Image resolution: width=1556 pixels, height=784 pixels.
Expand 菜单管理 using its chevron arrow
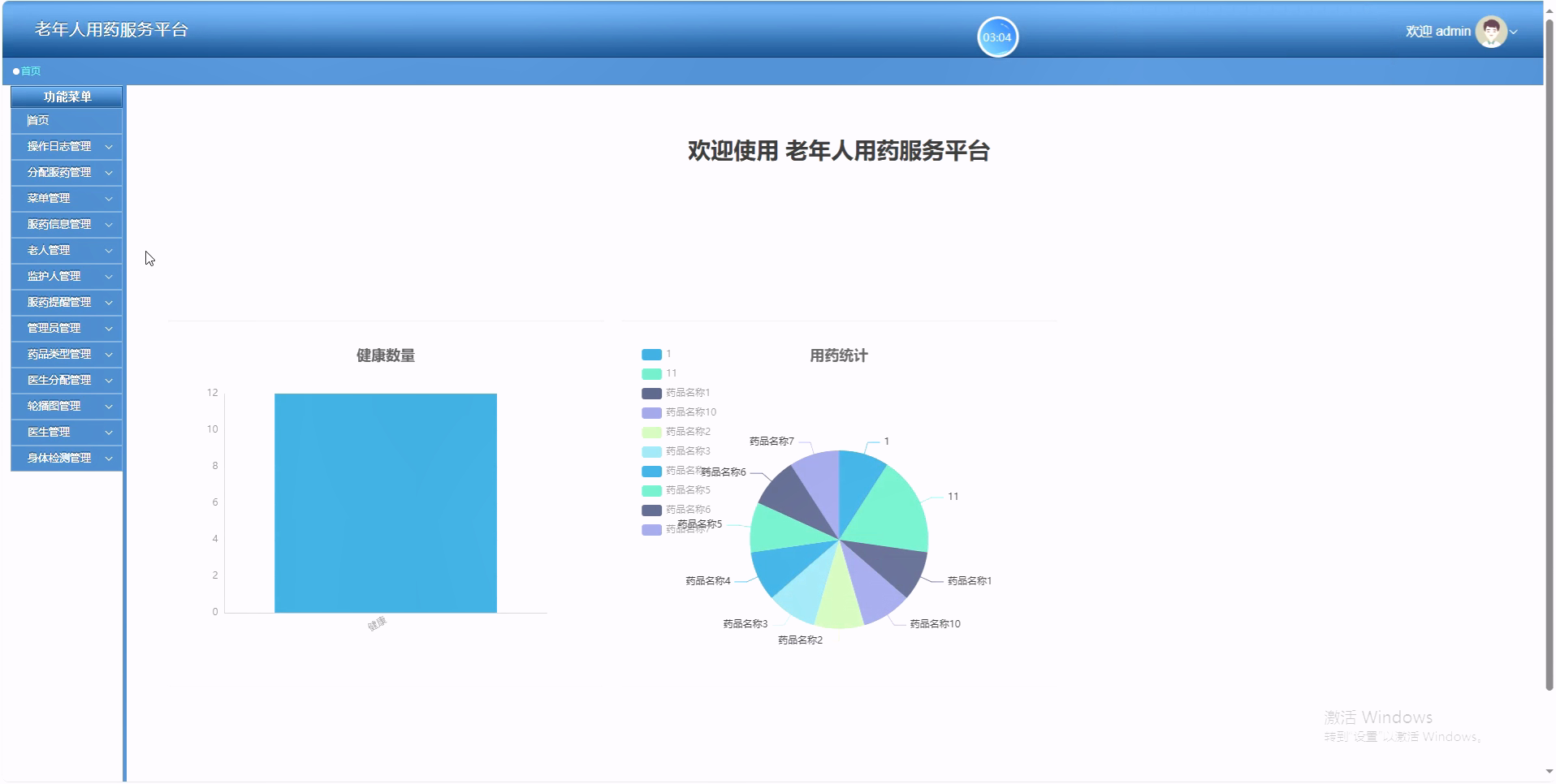[109, 199]
